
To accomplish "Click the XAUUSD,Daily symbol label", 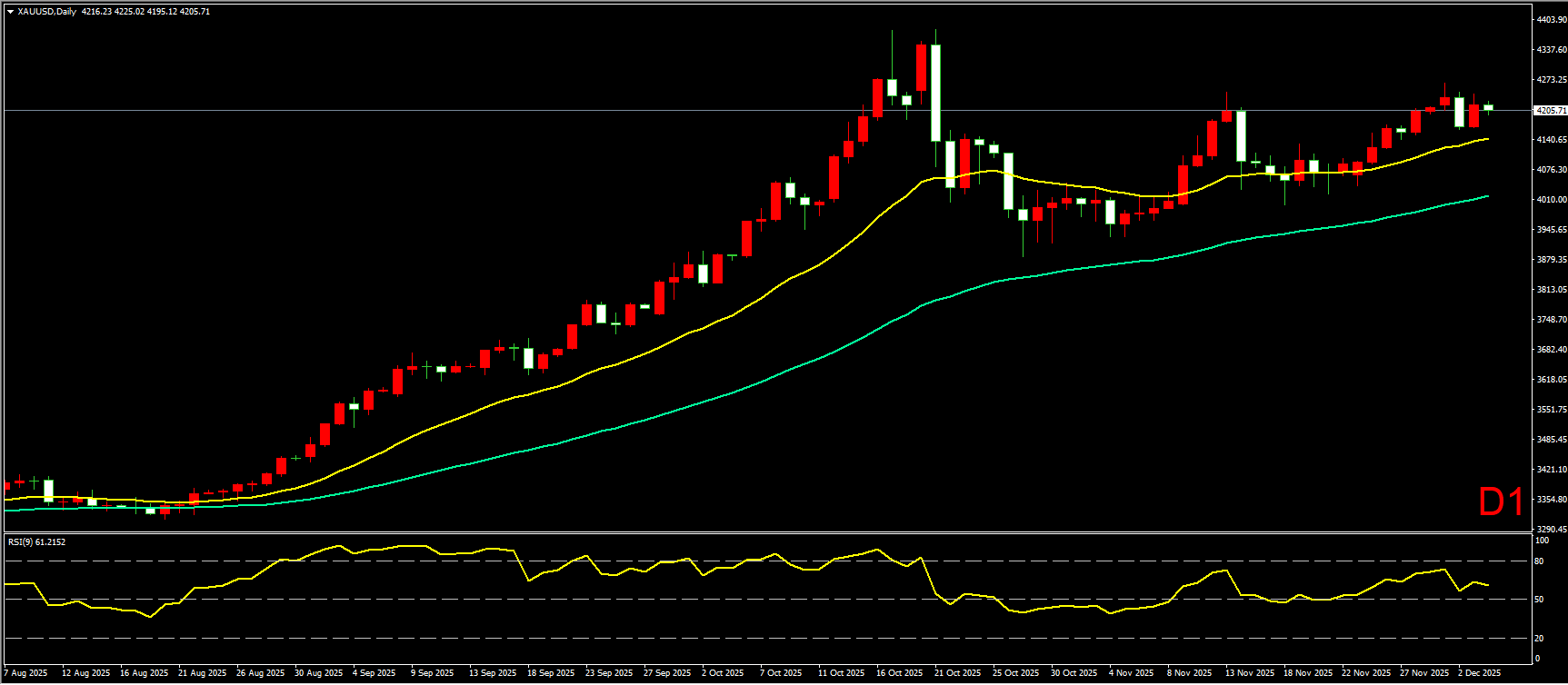I will point(46,12).
